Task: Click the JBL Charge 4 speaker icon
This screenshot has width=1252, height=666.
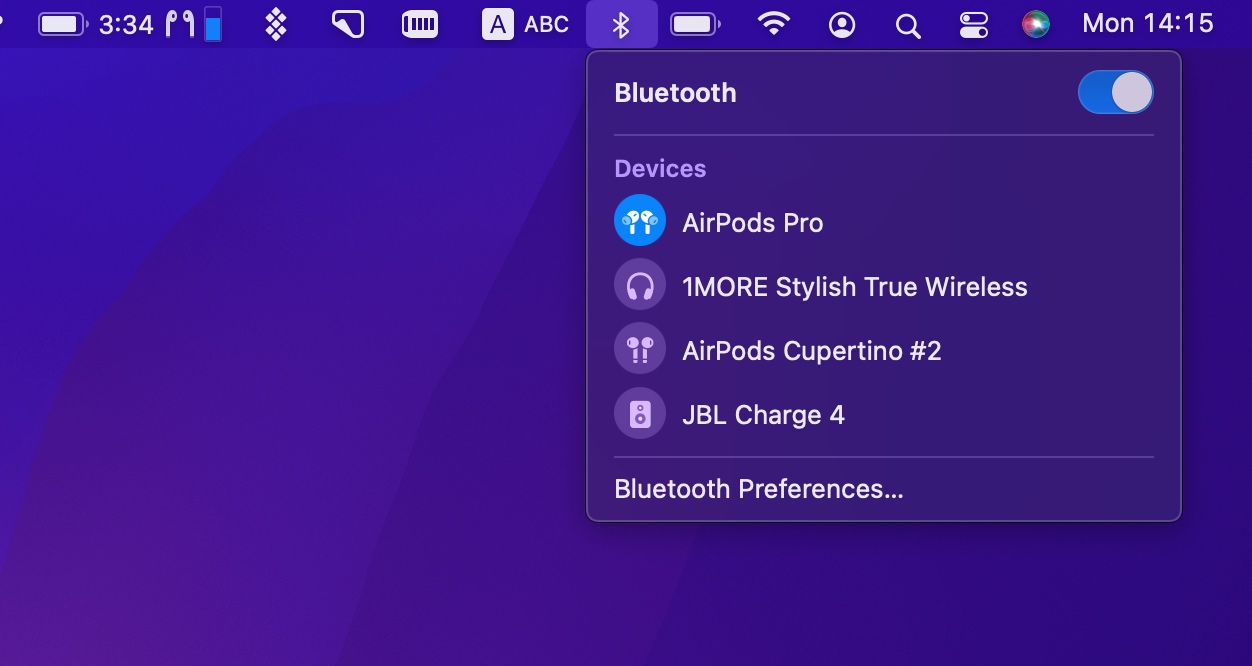Action: click(x=640, y=414)
